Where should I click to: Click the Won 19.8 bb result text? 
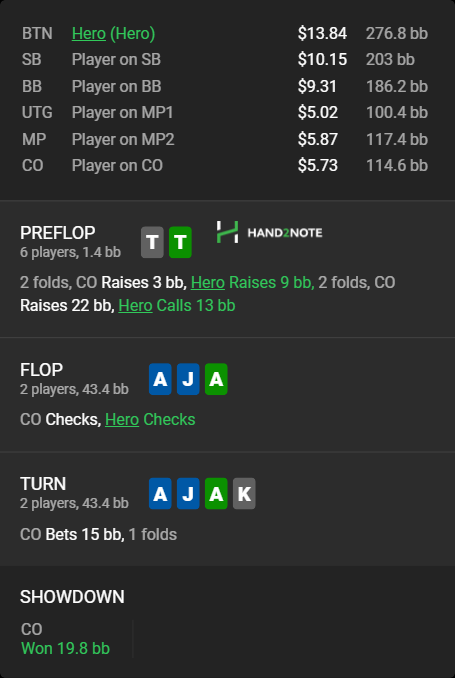(65, 648)
